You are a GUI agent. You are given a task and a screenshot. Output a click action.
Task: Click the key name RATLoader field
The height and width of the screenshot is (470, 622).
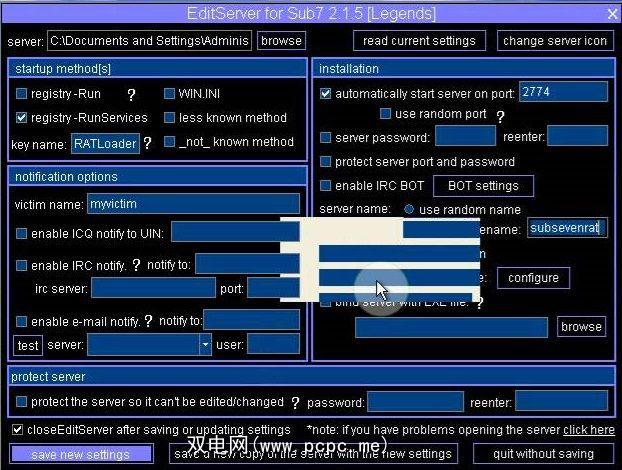[105, 144]
